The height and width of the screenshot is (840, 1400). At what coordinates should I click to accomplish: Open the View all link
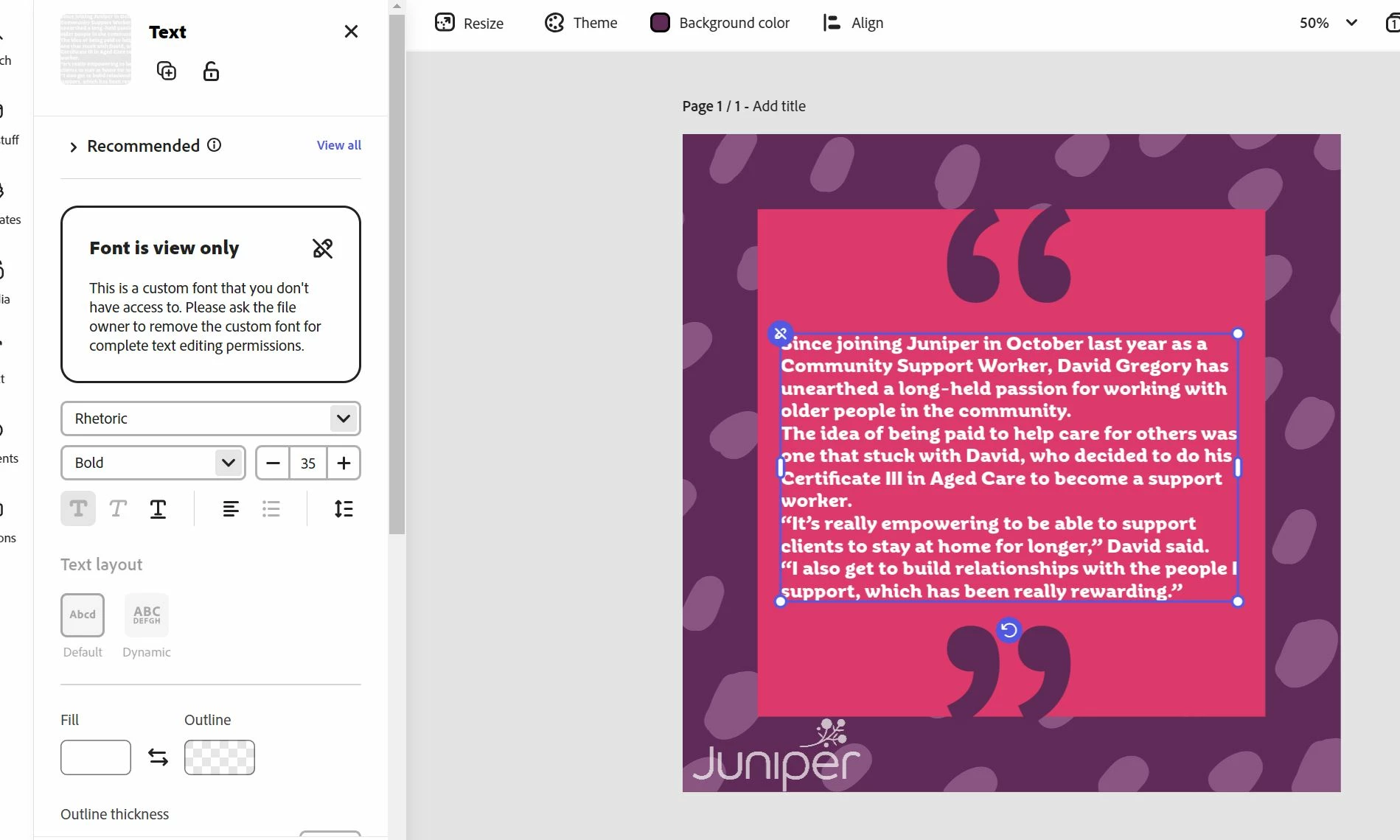coord(339,145)
